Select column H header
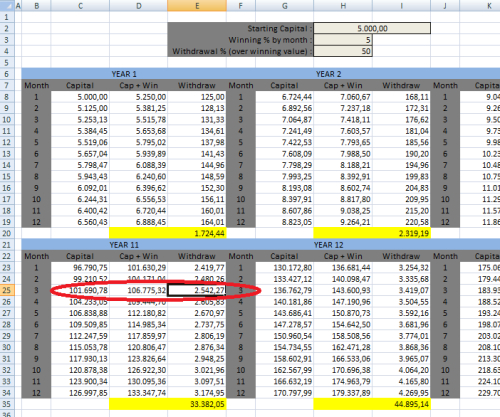500x417 pixels. tap(343, 6)
